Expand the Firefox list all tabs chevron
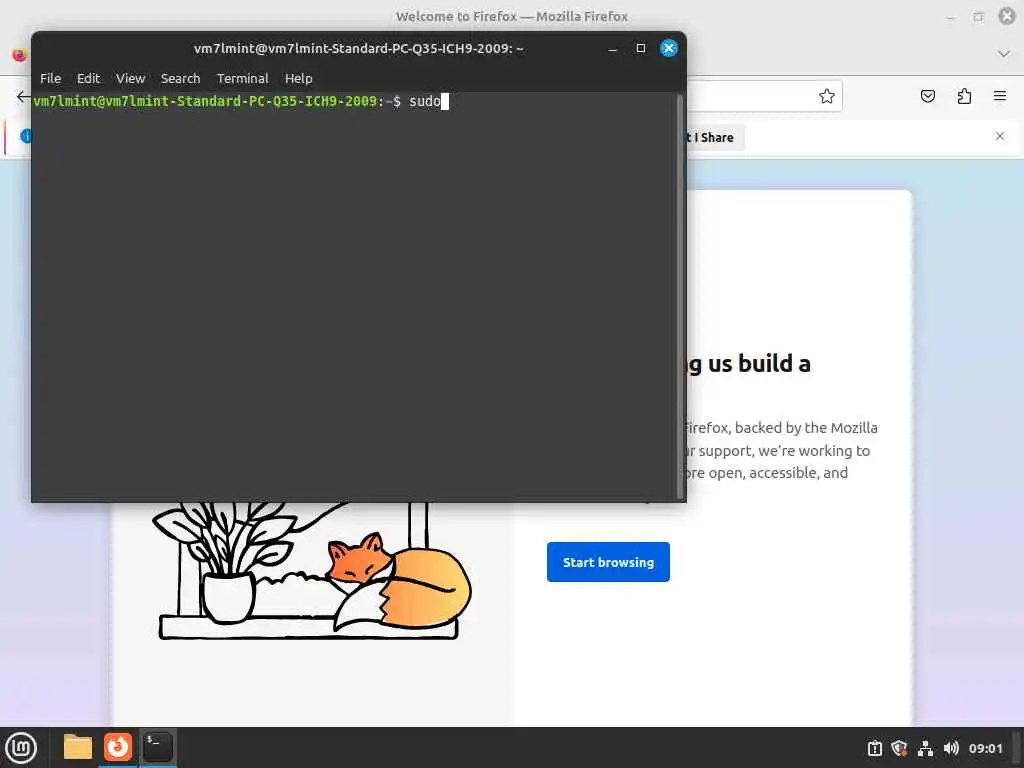Image resolution: width=1024 pixels, height=768 pixels. (1004, 54)
